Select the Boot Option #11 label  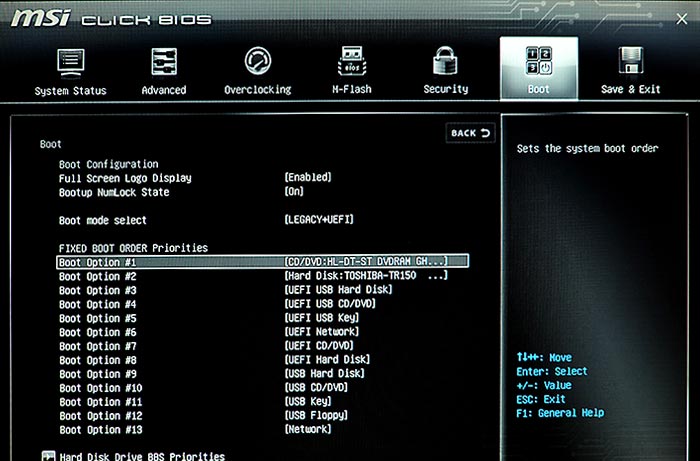pos(100,402)
